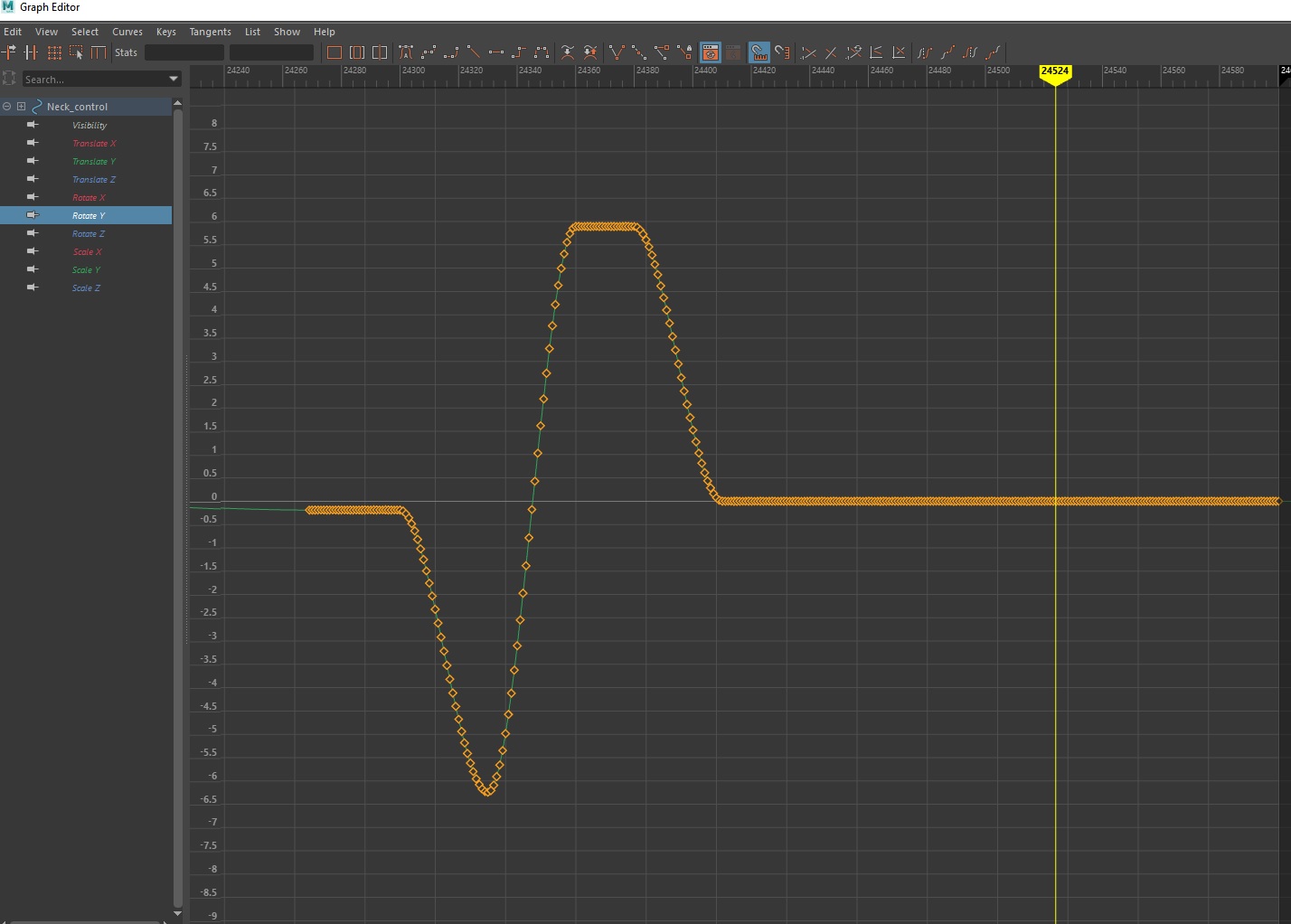Screen dimensions: 1291x924
Task: Swap buffer curves icon
Action: [x=590, y=52]
